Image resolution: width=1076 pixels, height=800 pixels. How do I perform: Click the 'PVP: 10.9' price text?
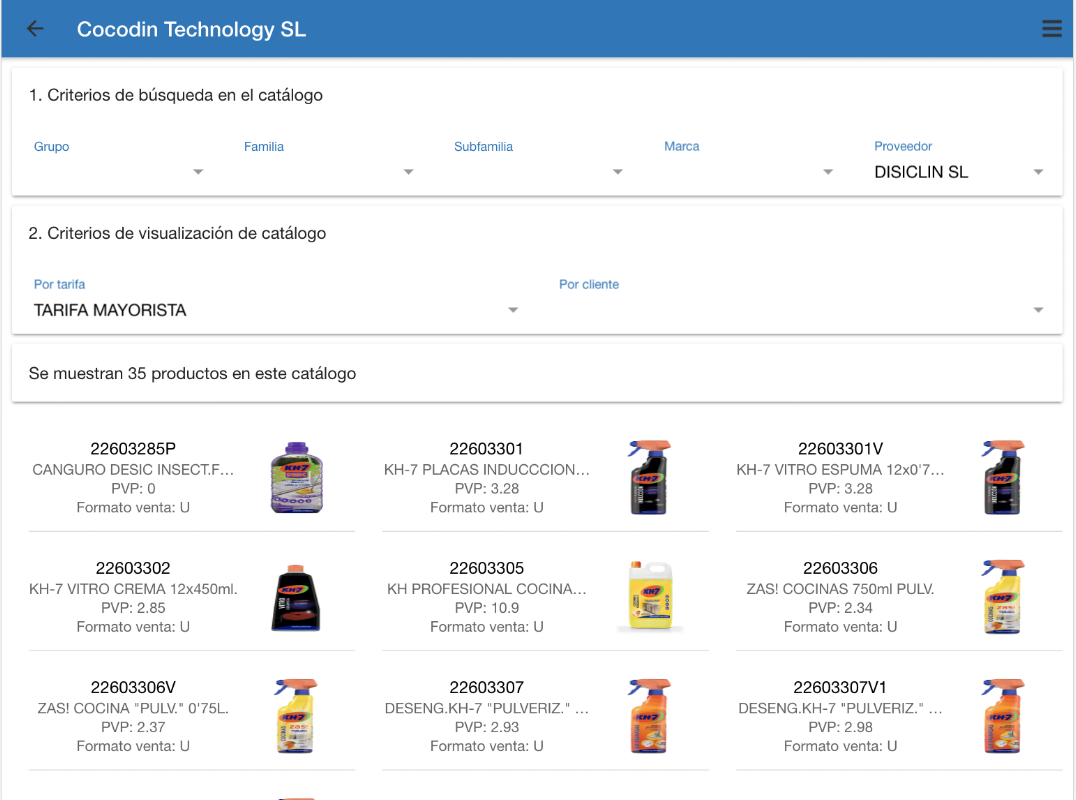(x=487, y=608)
